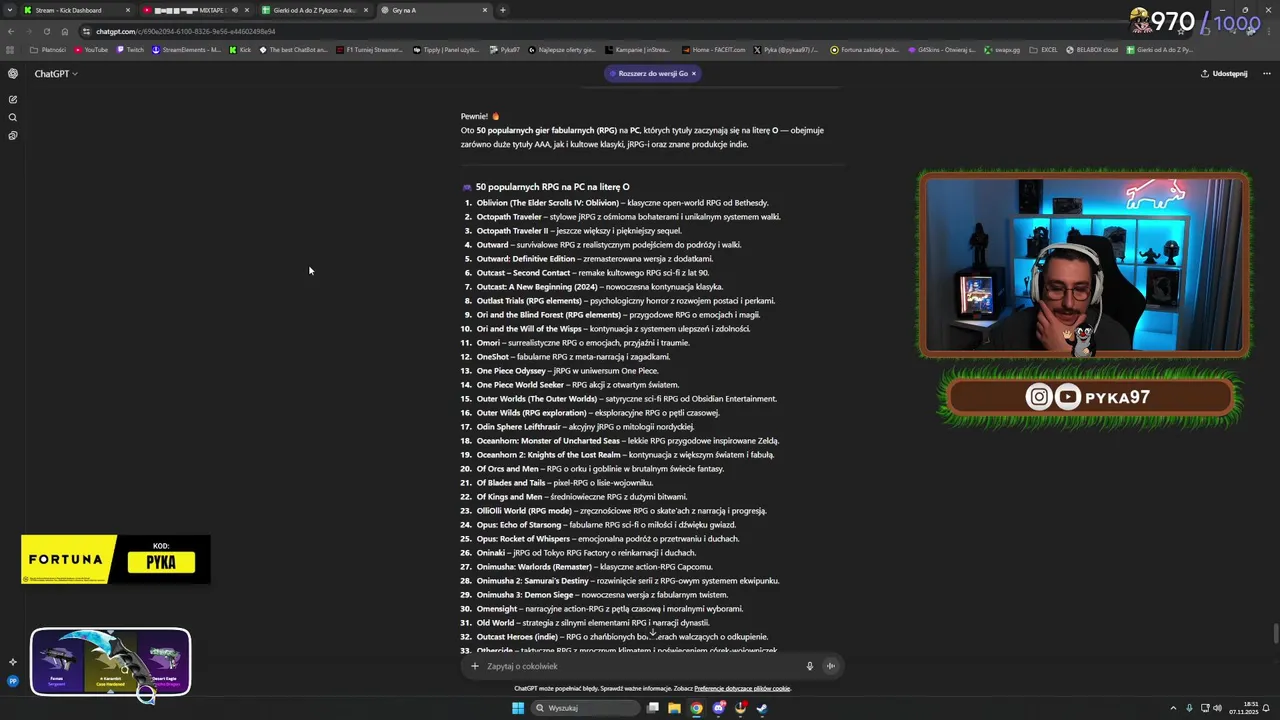Open the Twitch bookmark
This screenshot has width=1280, height=720.
click(x=130, y=49)
